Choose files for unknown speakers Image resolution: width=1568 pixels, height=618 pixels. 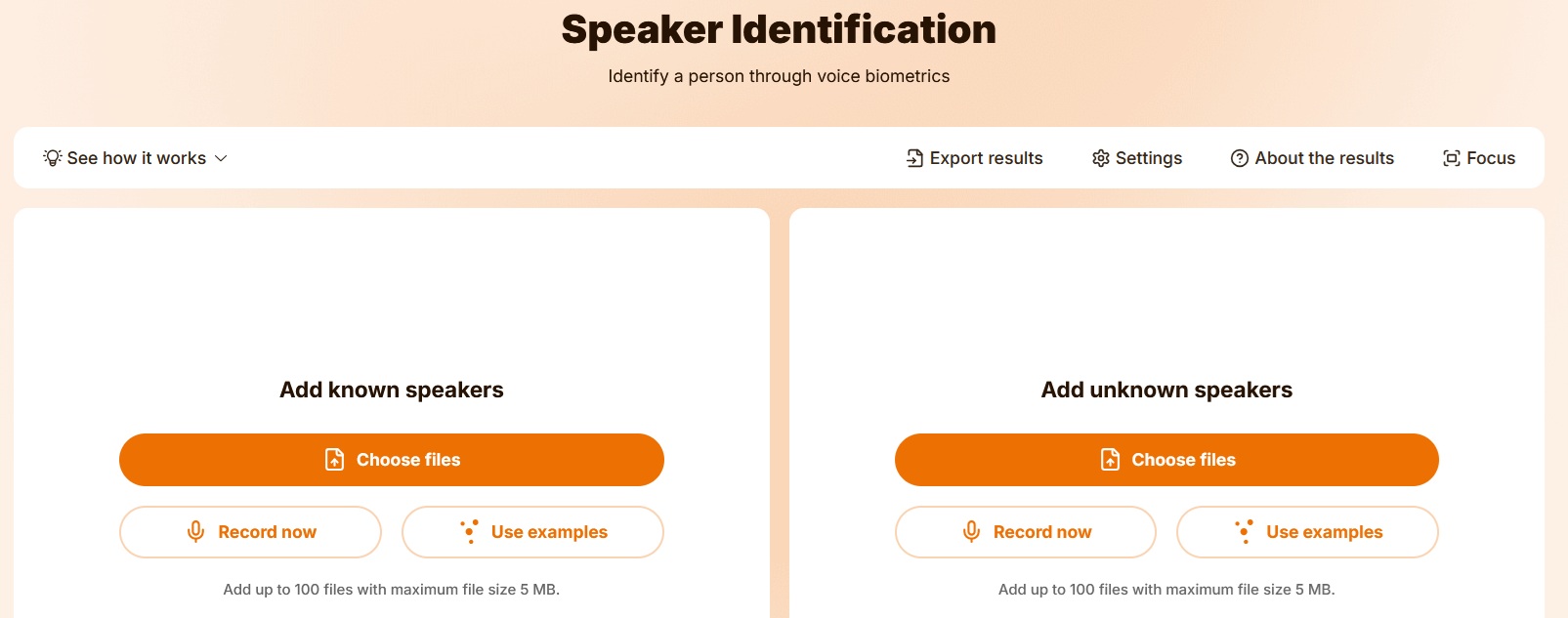click(x=1166, y=460)
